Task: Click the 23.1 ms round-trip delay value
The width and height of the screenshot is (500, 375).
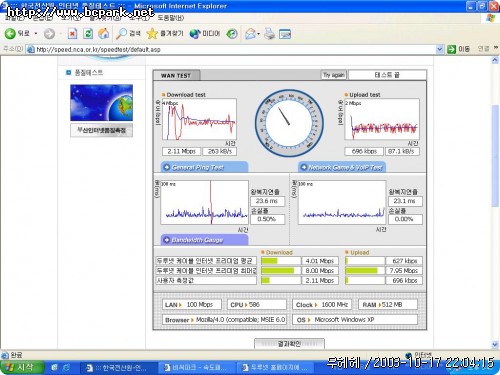Action: click(x=405, y=201)
